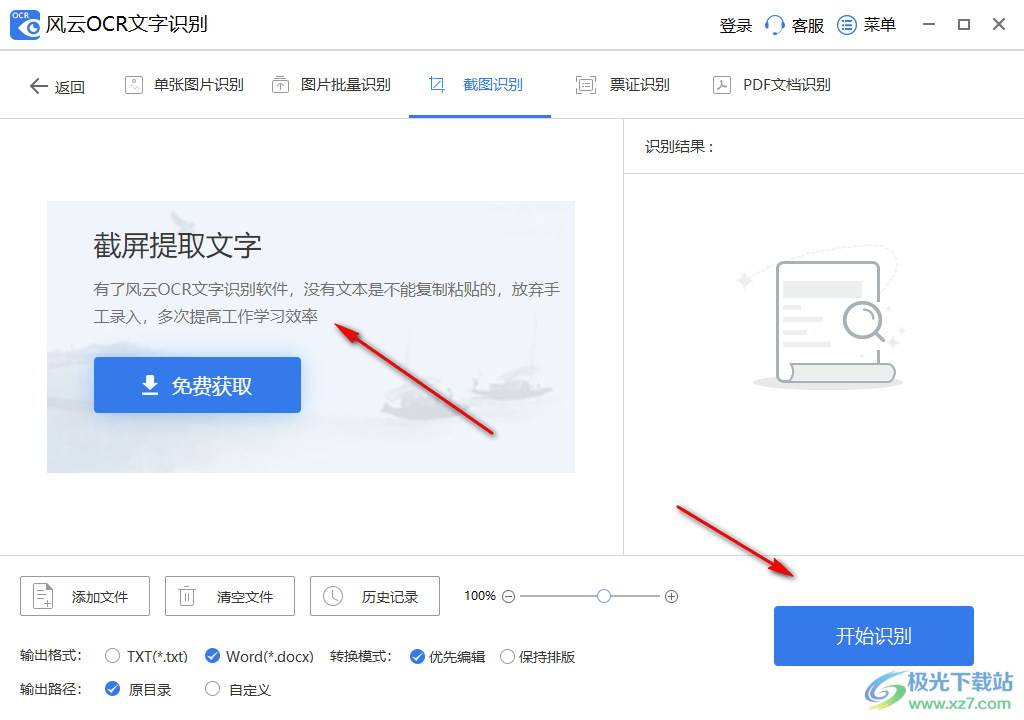The width and height of the screenshot is (1024, 720).
Task: Click the batch upload icon of 图片批量识别
Action: (x=280, y=85)
